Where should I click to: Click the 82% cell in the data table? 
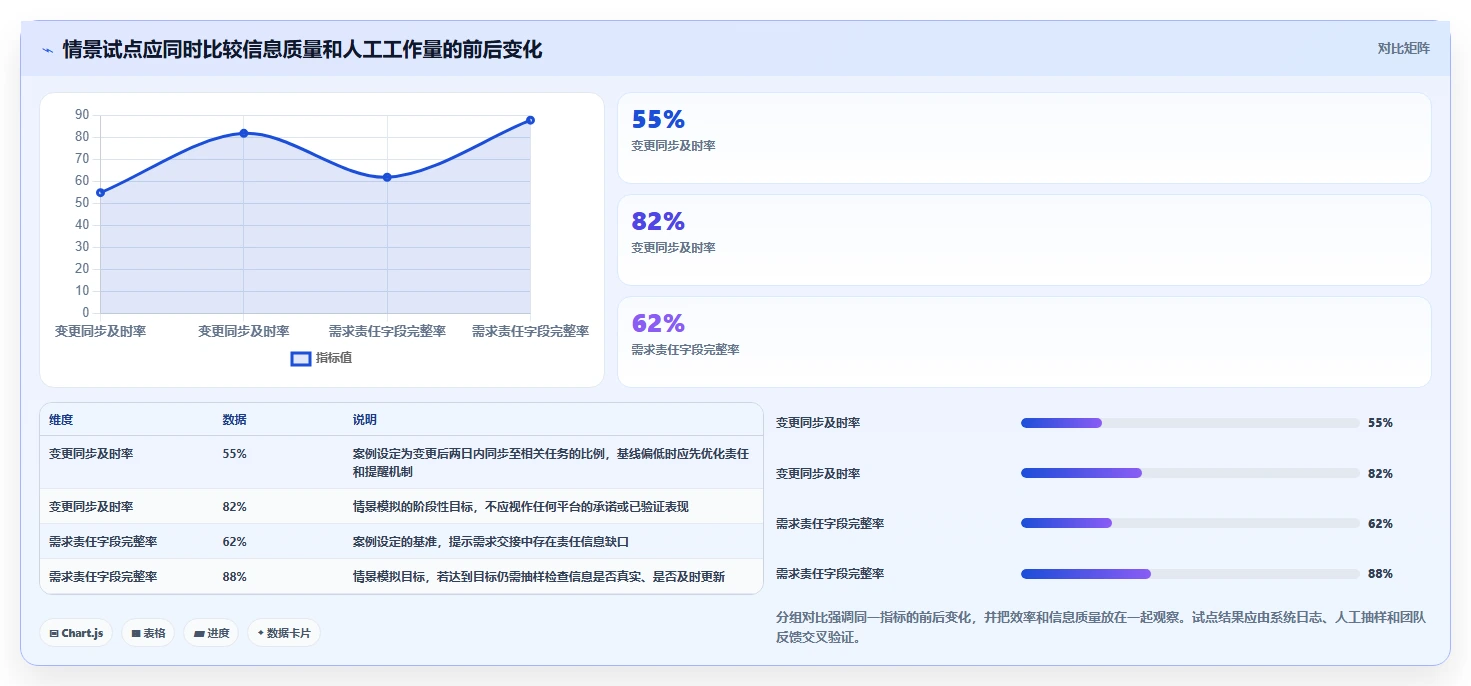pyautogui.click(x=234, y=507)
